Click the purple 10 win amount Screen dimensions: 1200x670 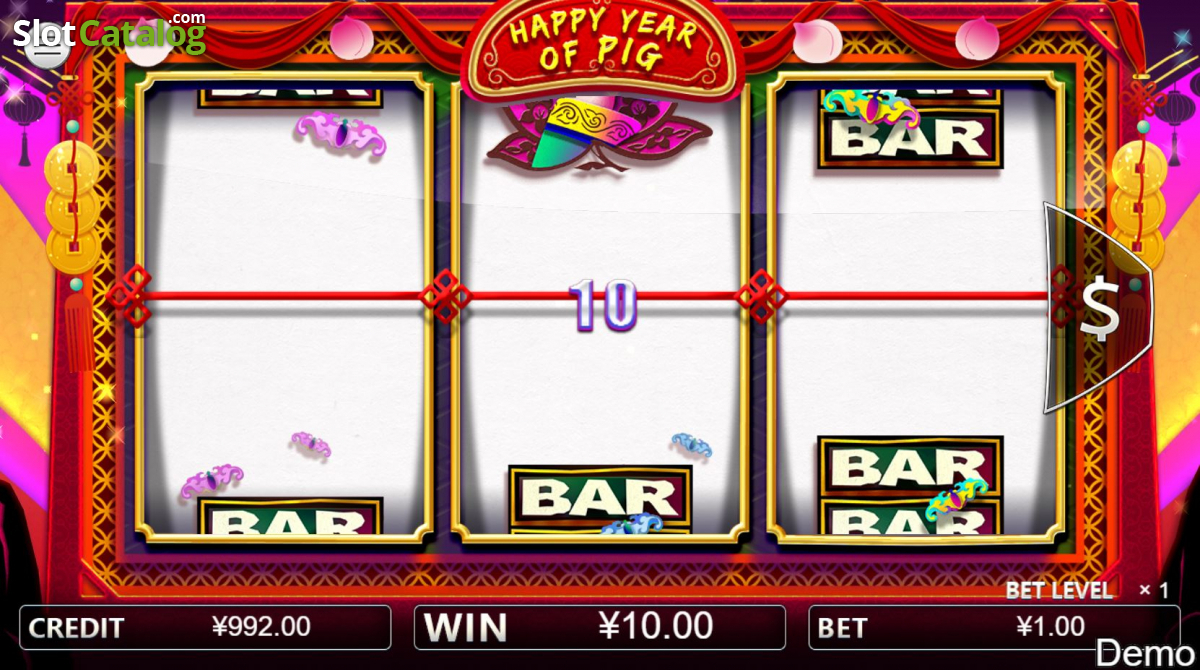[x=603, y=305]
